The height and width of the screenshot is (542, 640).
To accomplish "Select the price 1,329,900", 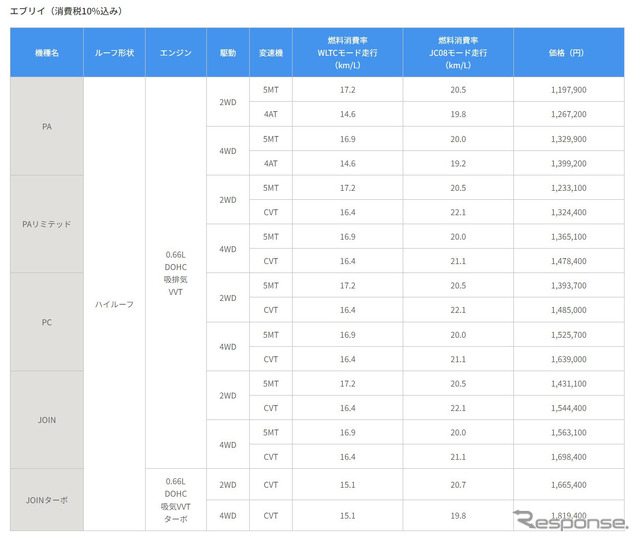I will pos(569,139).
